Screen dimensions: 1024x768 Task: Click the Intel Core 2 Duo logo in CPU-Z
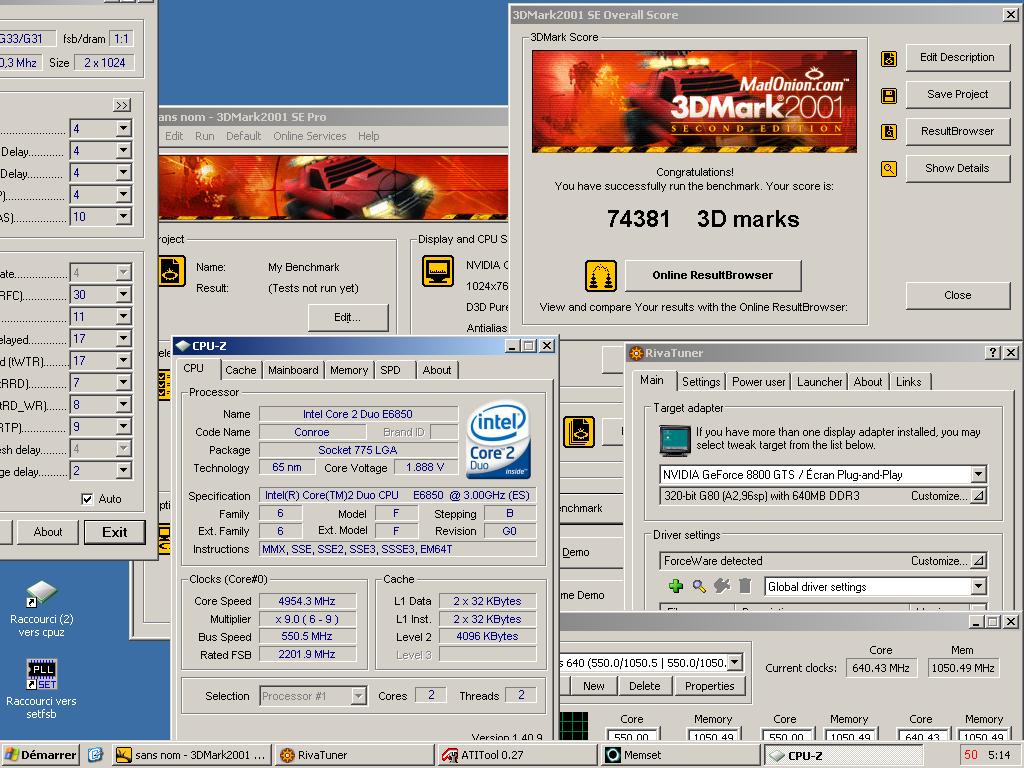tap(500, 440)
